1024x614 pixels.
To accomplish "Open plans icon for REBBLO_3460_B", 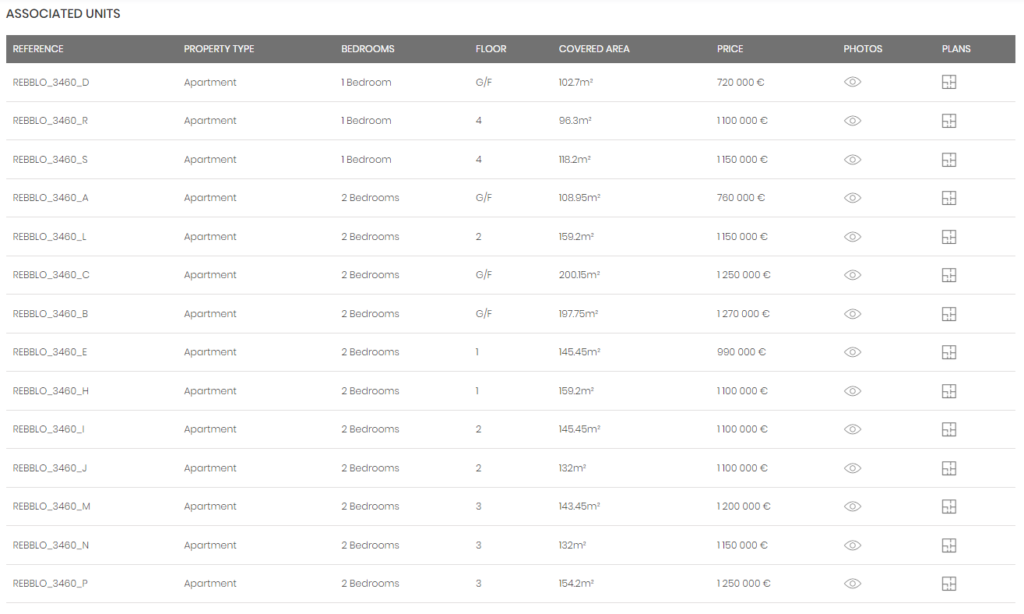I will pos(949,314).
